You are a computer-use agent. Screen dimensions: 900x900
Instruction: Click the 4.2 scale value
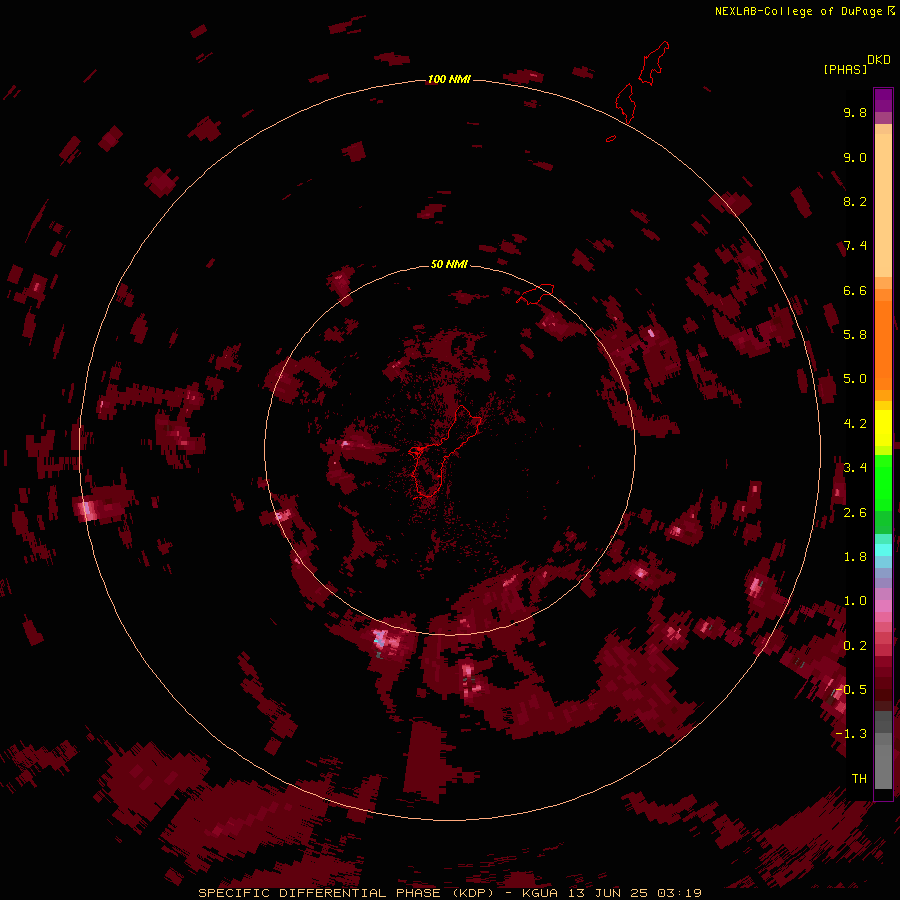(855, 424)
